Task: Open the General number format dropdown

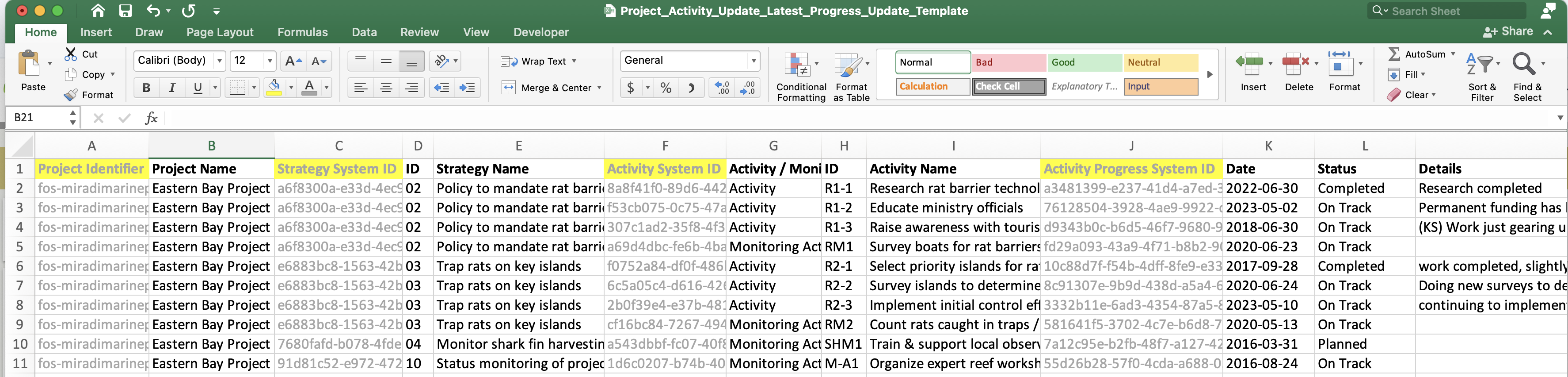Action: (x=754, y=60)
